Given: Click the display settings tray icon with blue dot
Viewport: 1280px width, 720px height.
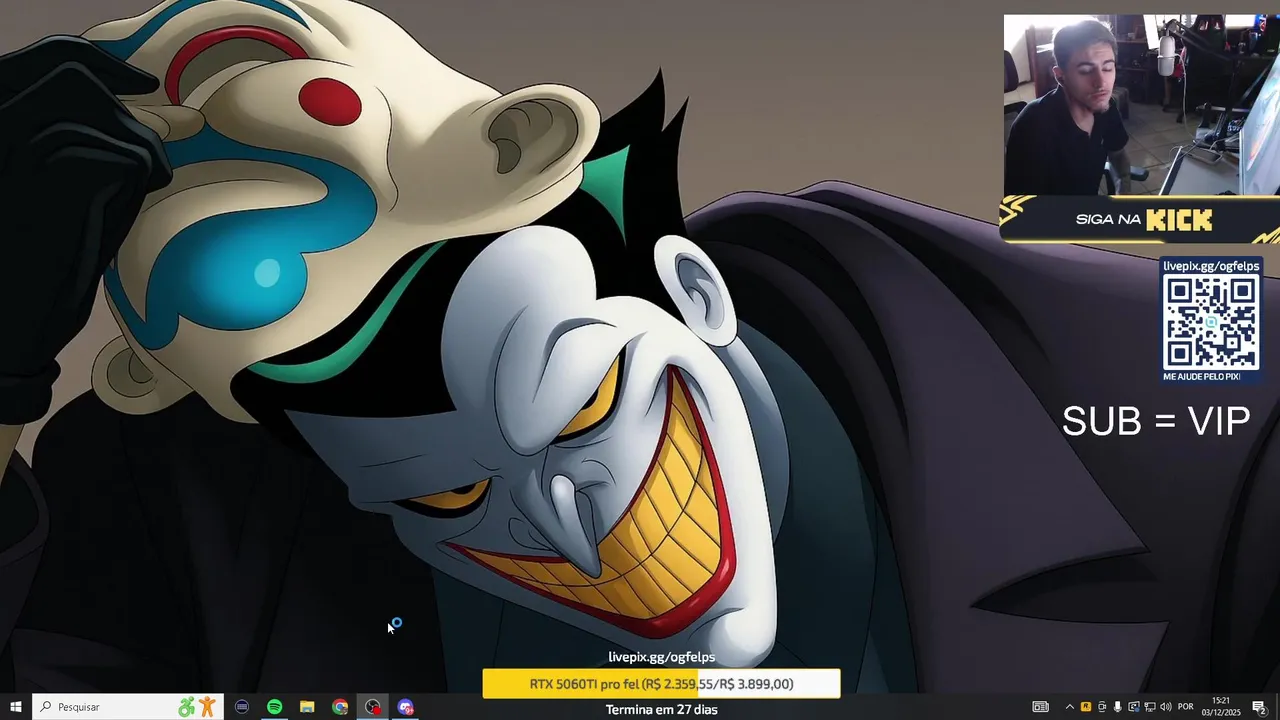Looking at the screenshot, I should 1134,707.
